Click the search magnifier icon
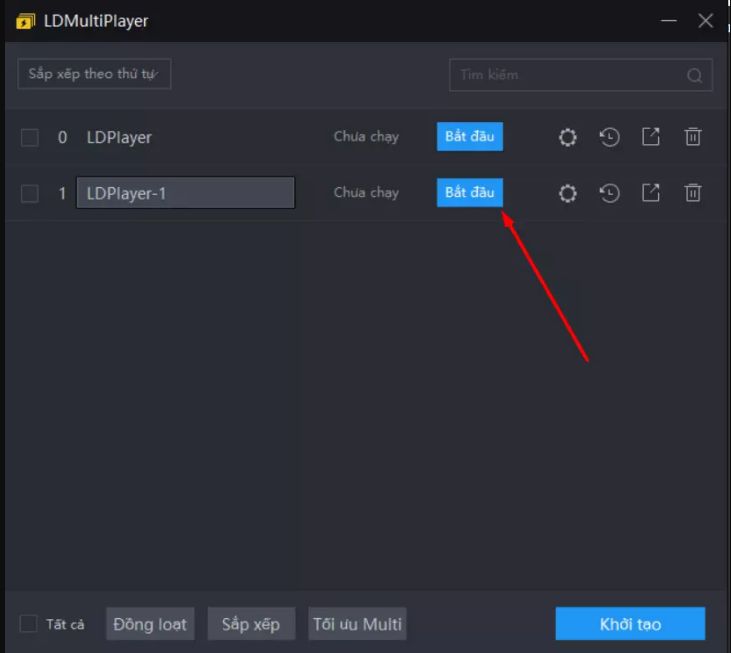731x653 pixels. tap(694, 75)
